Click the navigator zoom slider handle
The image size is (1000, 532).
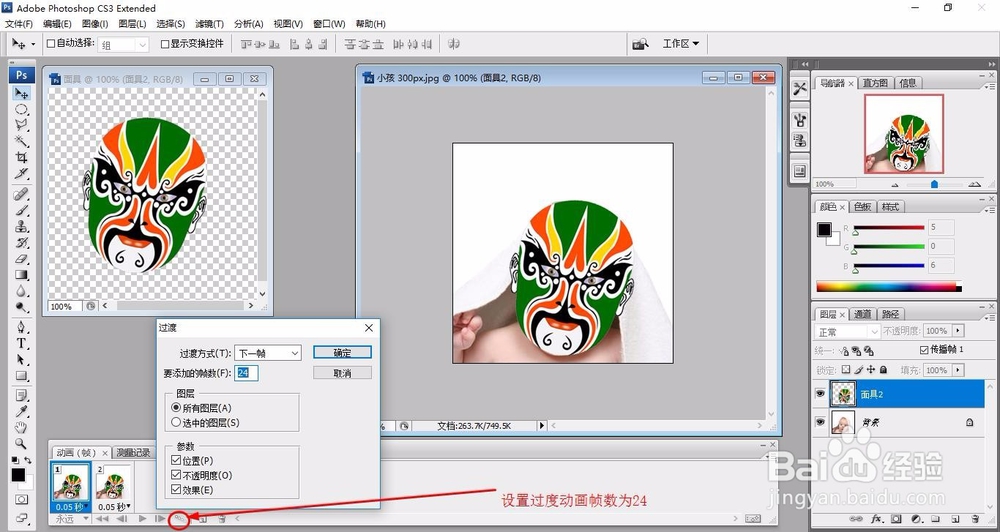(934, 184)
